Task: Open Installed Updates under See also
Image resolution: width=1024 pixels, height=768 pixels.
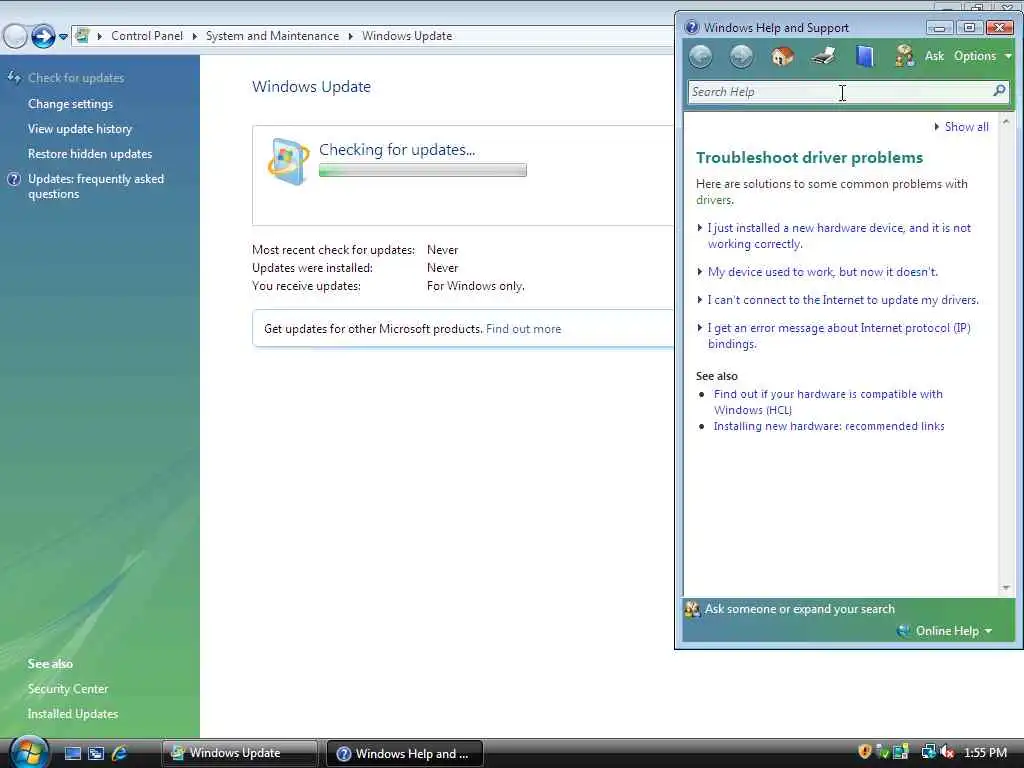Action: [x=72, y=714]
